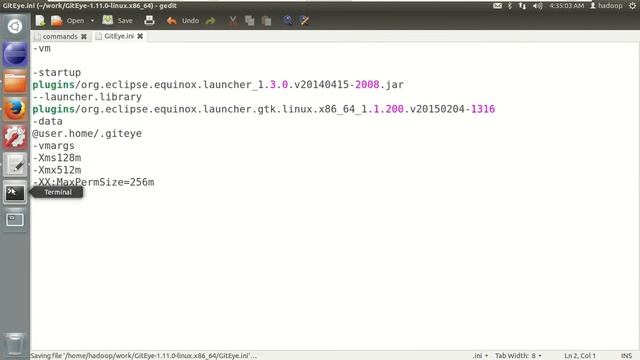Create a new document with toolbar icon
This screenshot has height=360, width=640.
(40, 20)
